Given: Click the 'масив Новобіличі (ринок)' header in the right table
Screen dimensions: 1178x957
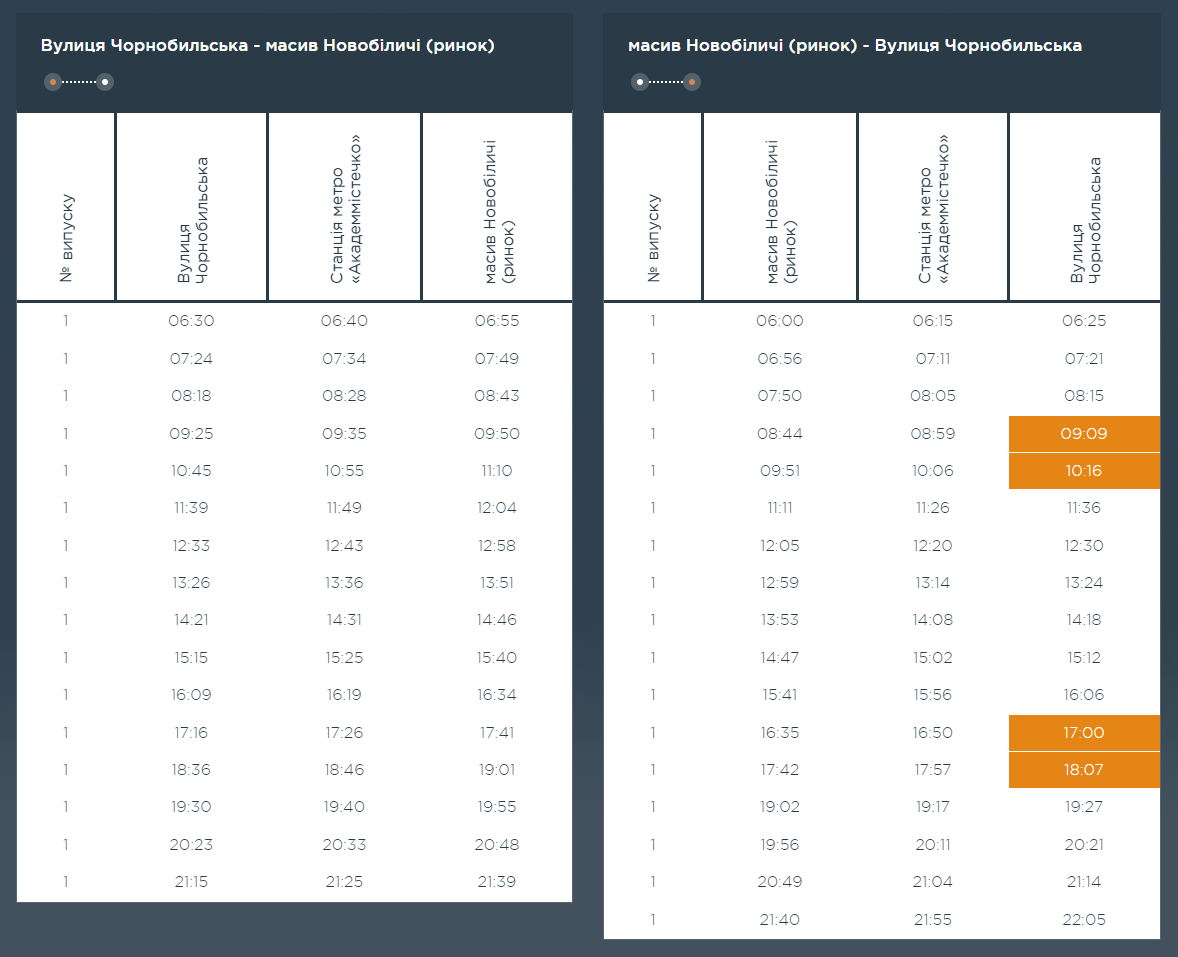Looking at the screenshot, I should pyautogui.click(x=779, y=212).
